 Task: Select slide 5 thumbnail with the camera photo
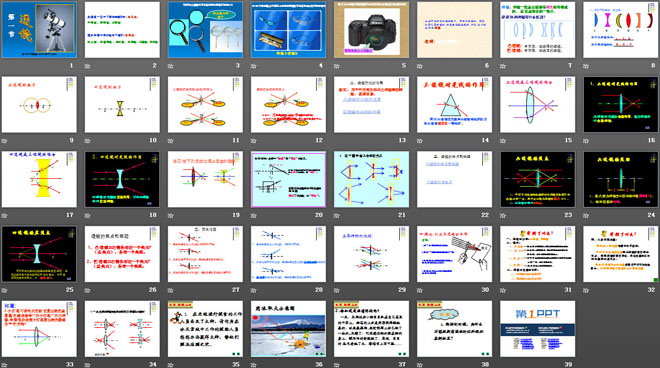click(372, 30)
